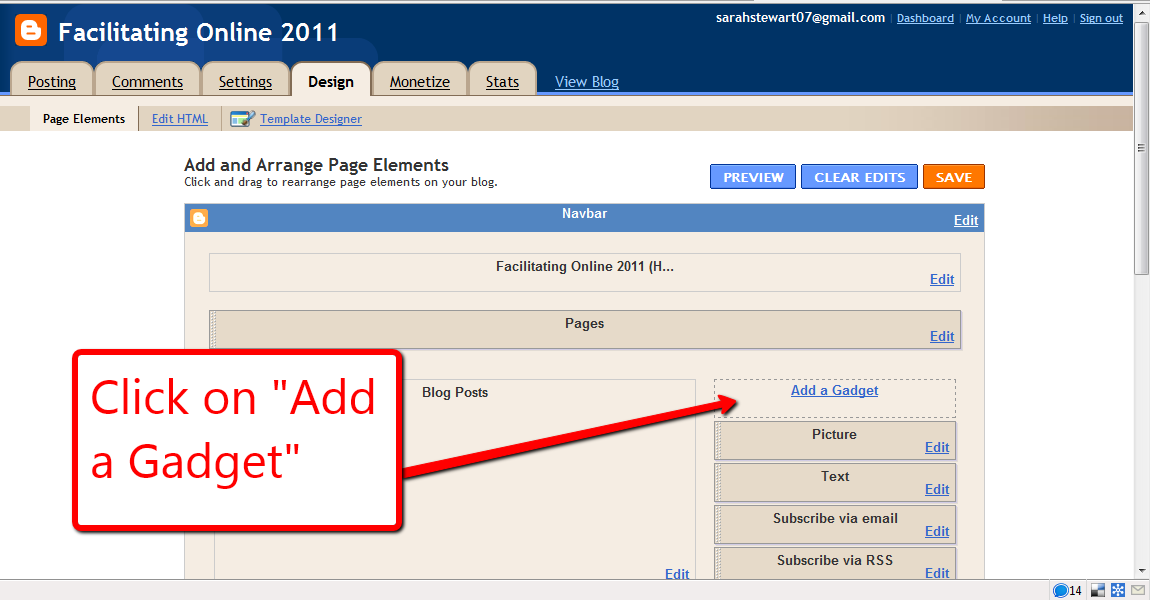This screenshot has height=601, width=1150.
Task: Switch to the Stats tab
Action: coord(502,81)
